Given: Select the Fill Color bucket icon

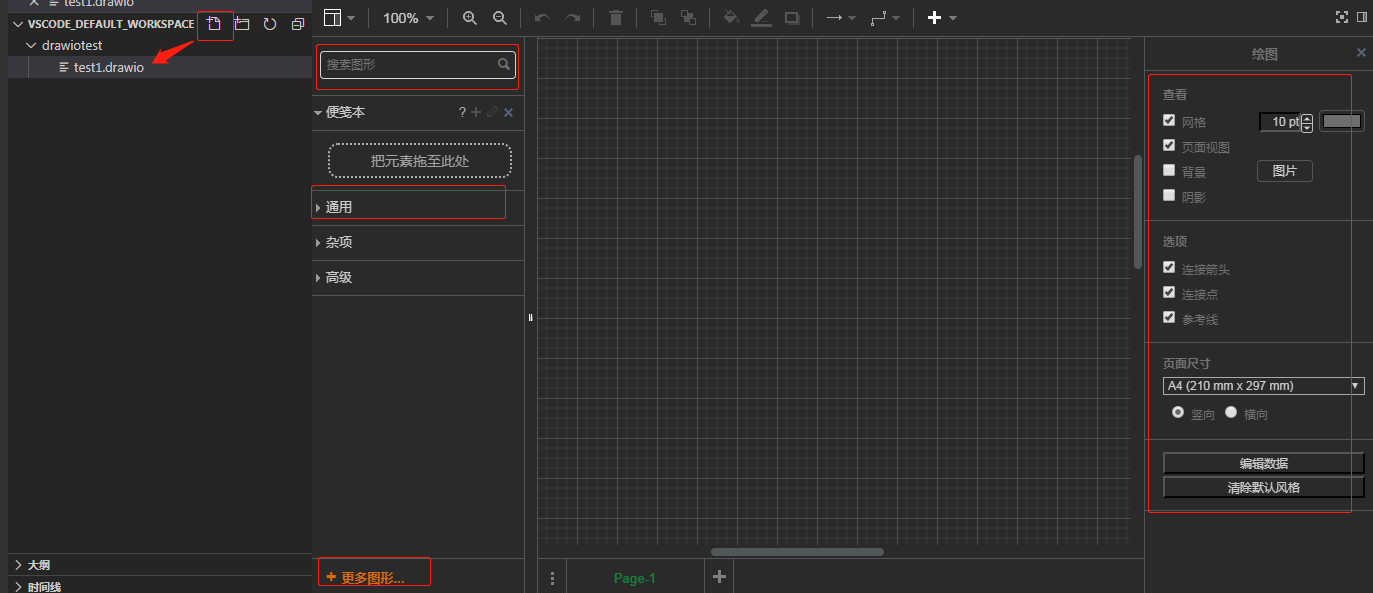Looking at the screenshot, I should pyautogui.click(x=730, y=17).
